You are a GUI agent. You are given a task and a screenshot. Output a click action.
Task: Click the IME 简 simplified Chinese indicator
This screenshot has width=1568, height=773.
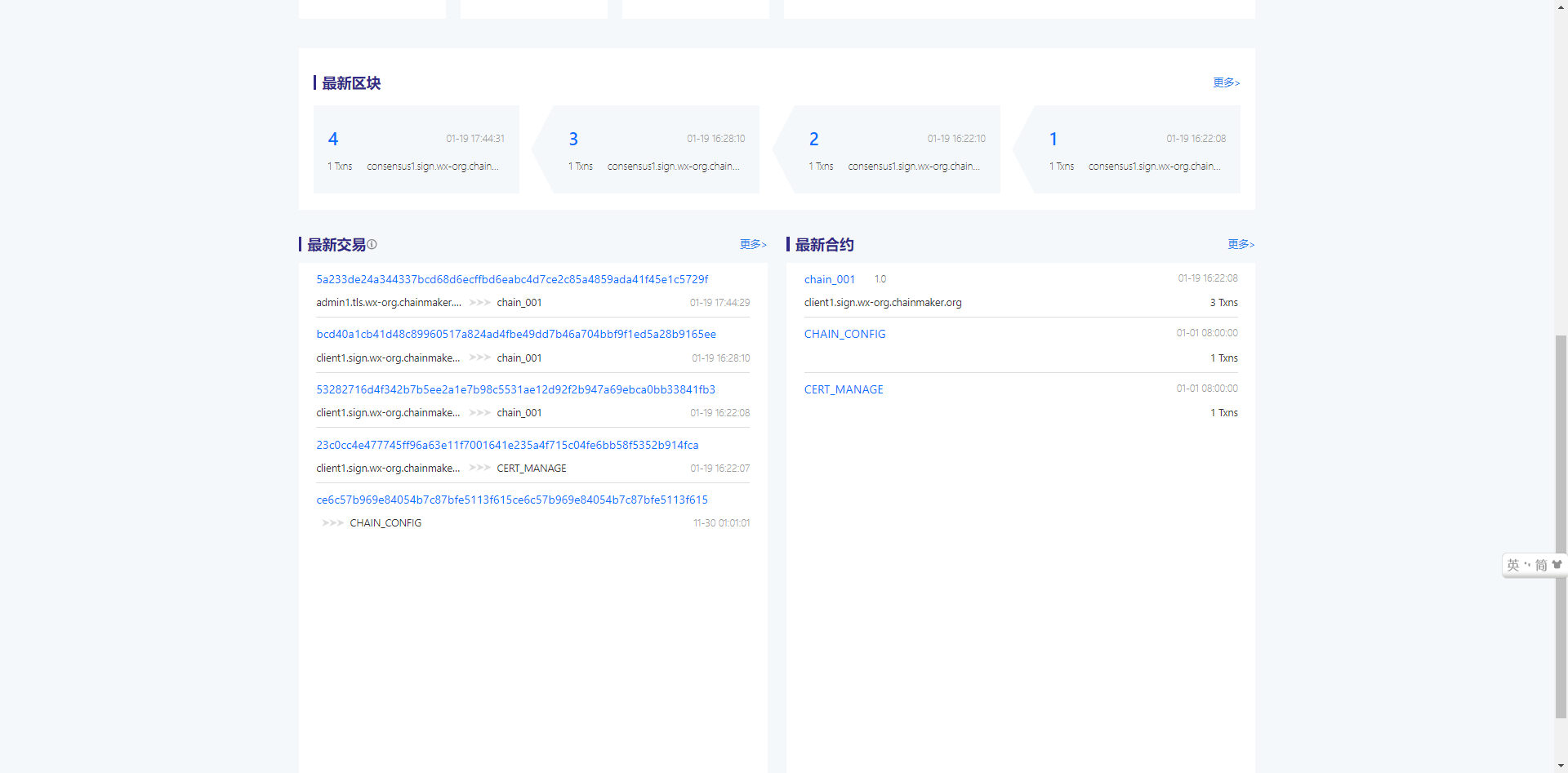1541,565
